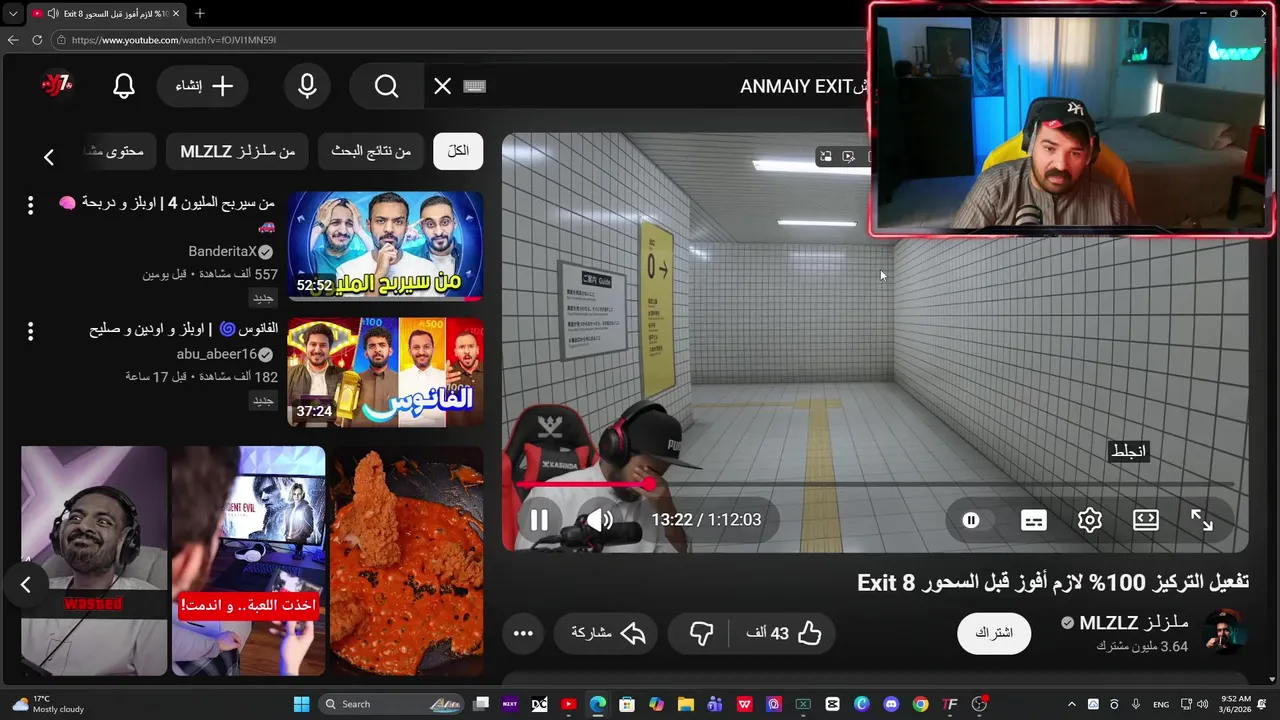Pause the video playback
The image size is (1280, 720).
(539, 520)
